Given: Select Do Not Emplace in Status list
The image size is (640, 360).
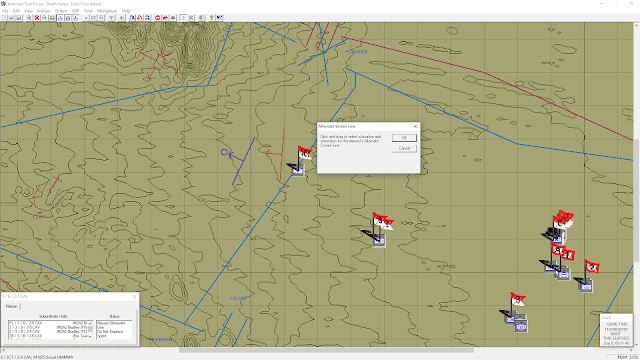Looking at the screenshot, I should [x=109, y=331].
